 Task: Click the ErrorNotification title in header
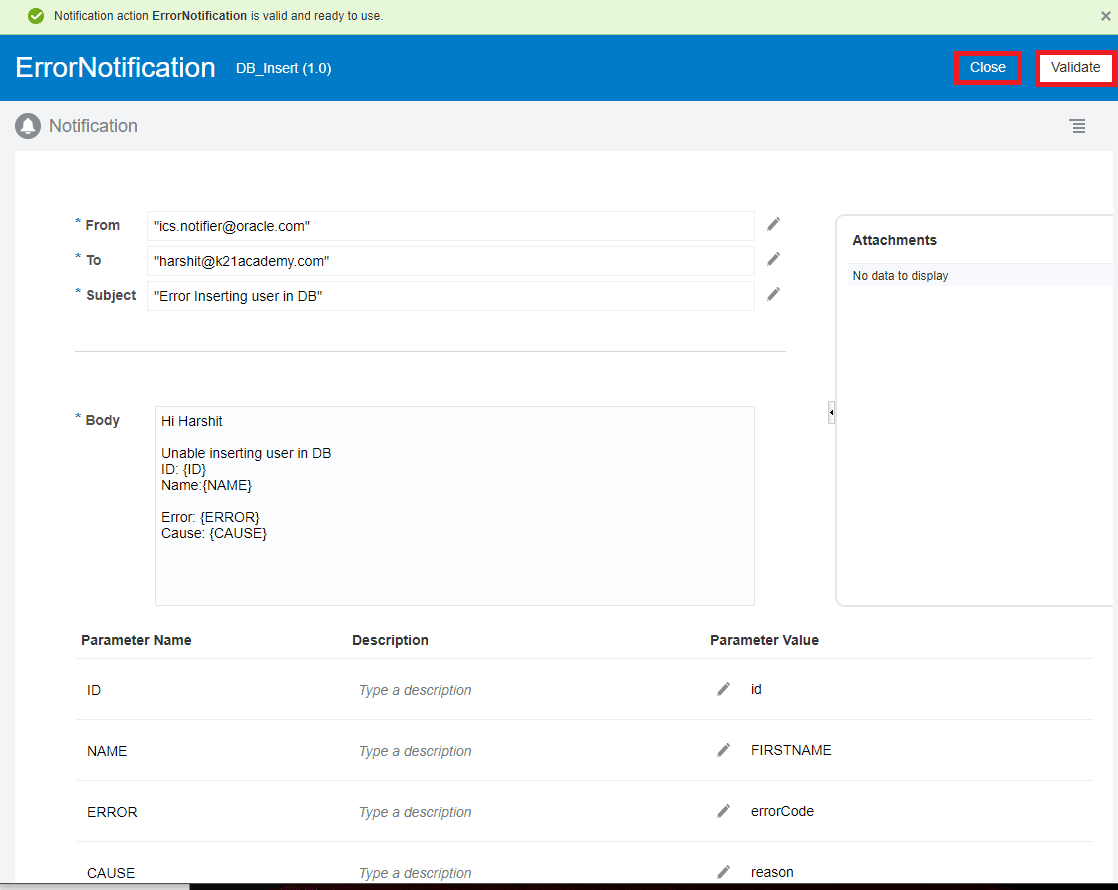click(114, 67)
